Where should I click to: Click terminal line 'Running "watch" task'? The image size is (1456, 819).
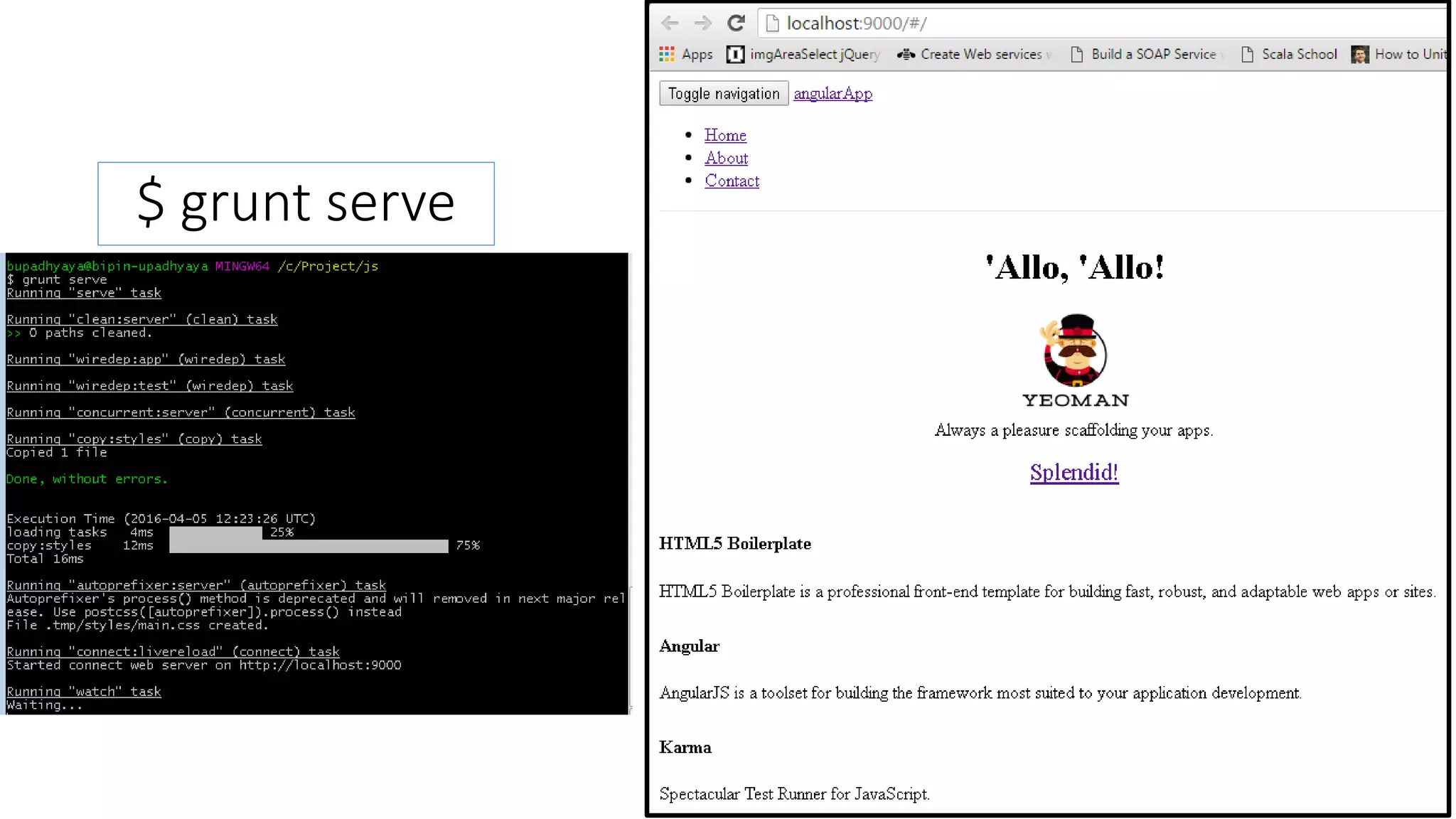pos(84,692)
